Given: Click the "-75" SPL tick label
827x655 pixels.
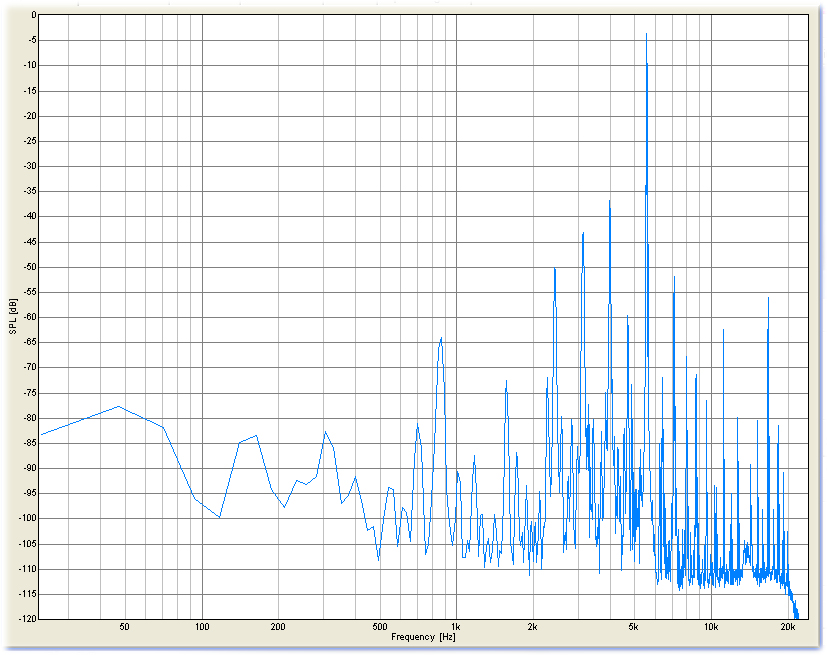Looking at the screenshot, I should (29, 393).
